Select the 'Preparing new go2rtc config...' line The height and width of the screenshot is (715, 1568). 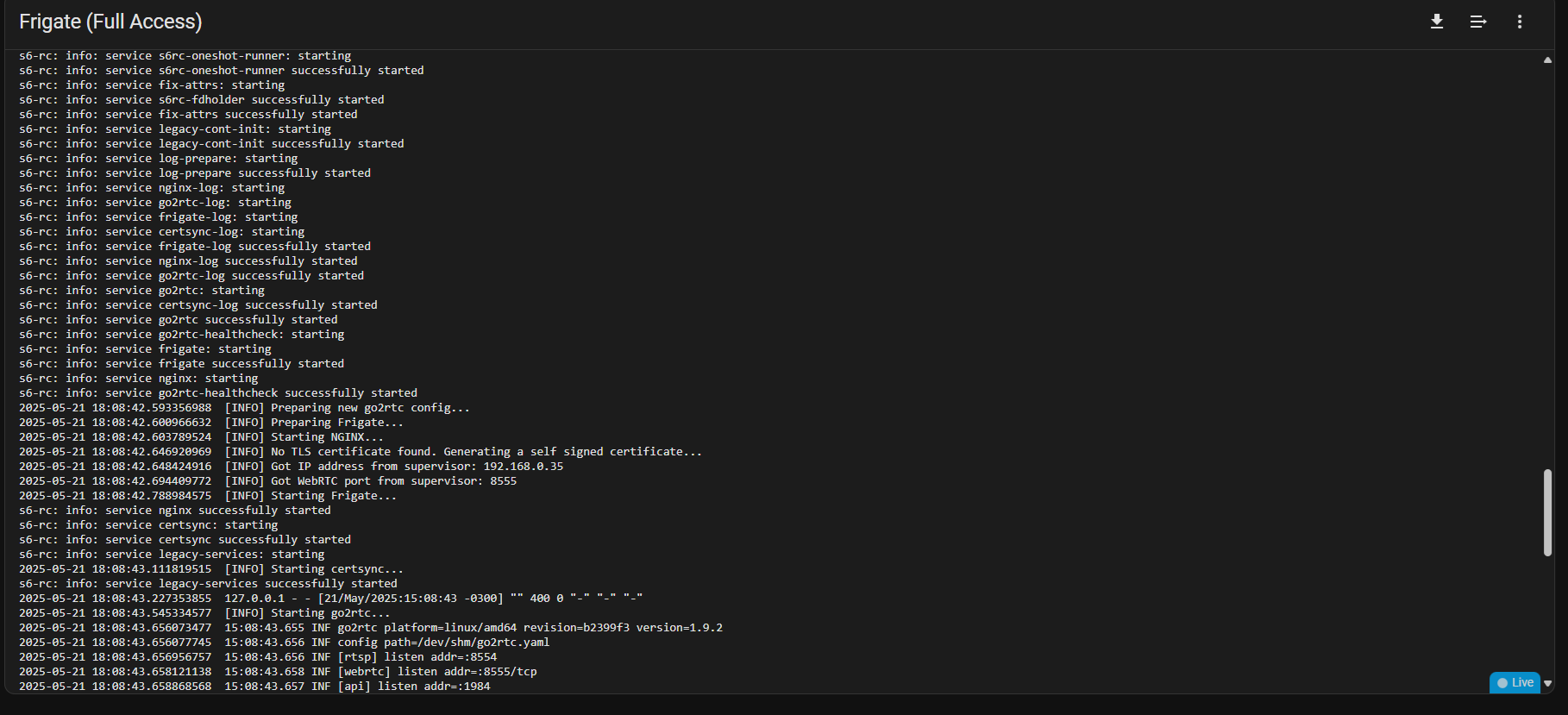click(244, 408)
